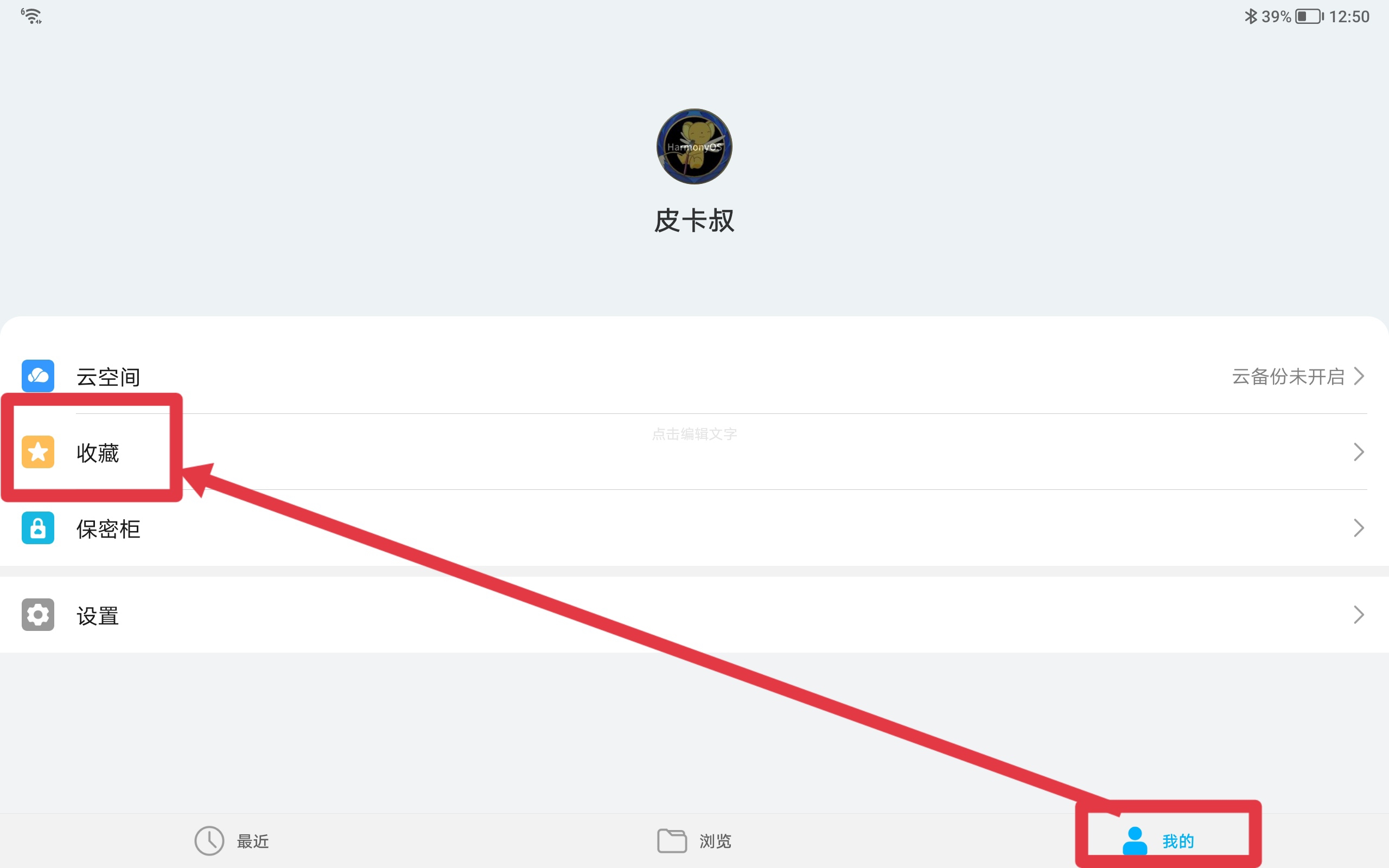Tap the blue person icon for 我的
Viewport: 1389px width, 868px height.
click(x=1135, y=841)
